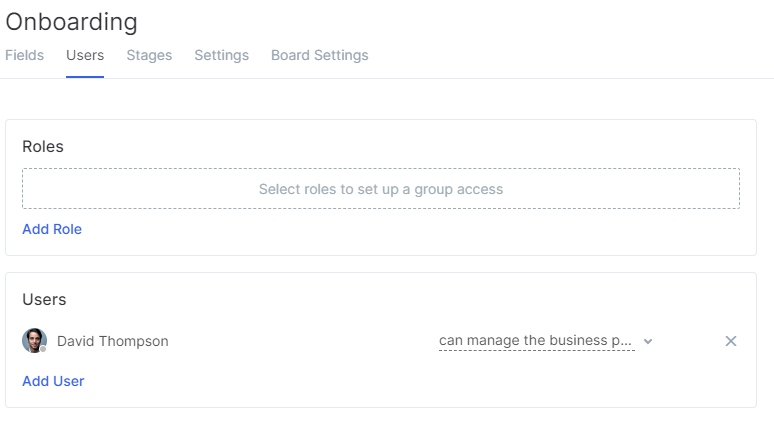Click the gray status dot on avatar
Viewport: 774px width, 429px height.
coord(43,350)
